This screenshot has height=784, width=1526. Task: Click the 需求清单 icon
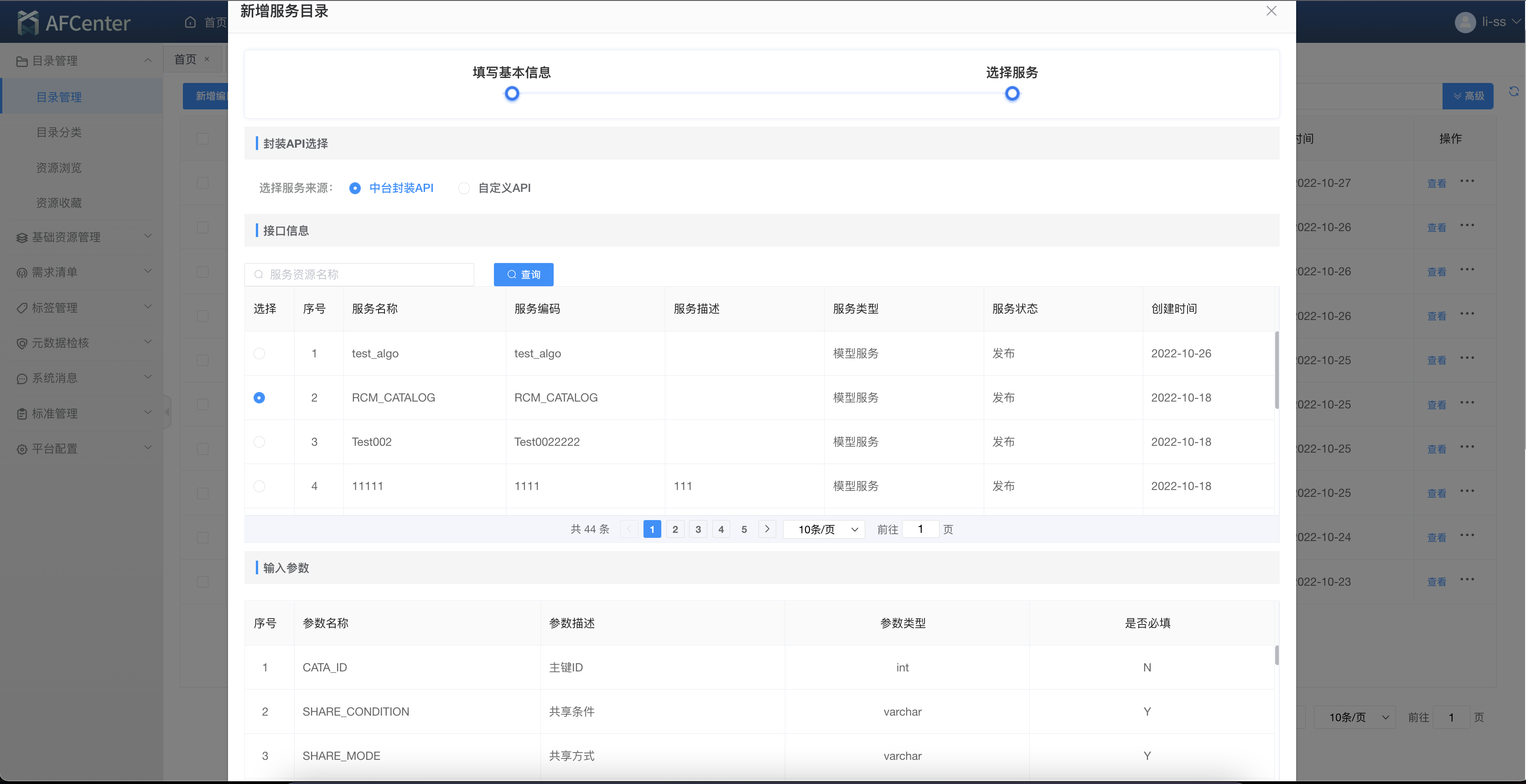pos(22,273)
